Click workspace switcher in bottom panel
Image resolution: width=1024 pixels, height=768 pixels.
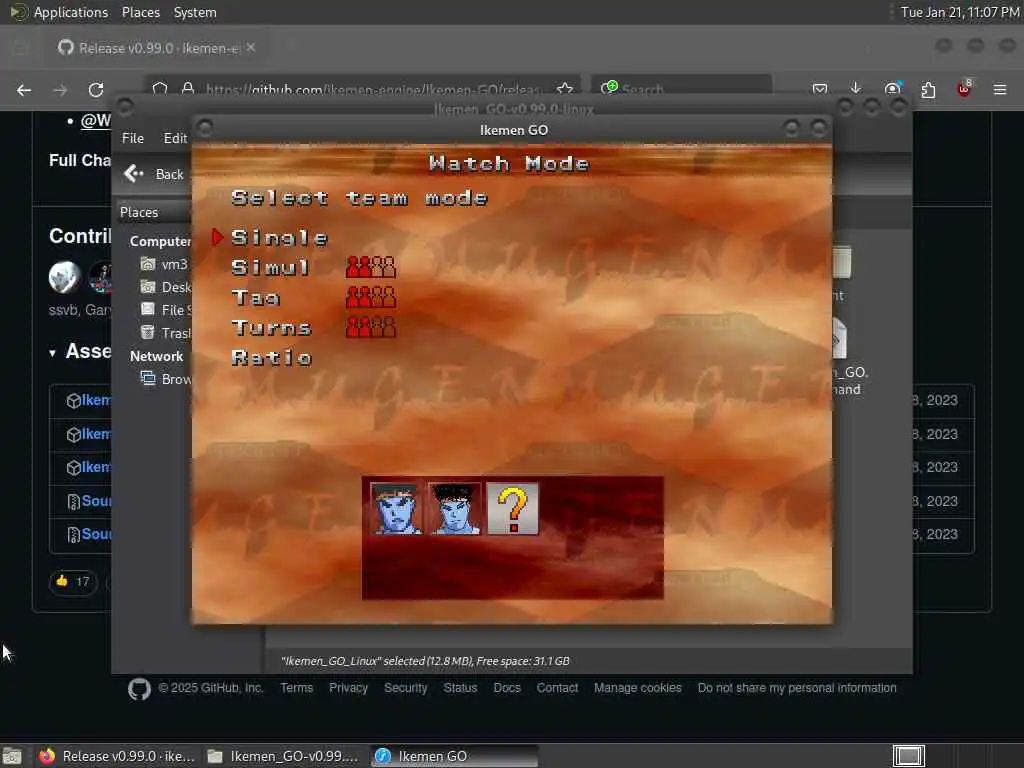908,756
